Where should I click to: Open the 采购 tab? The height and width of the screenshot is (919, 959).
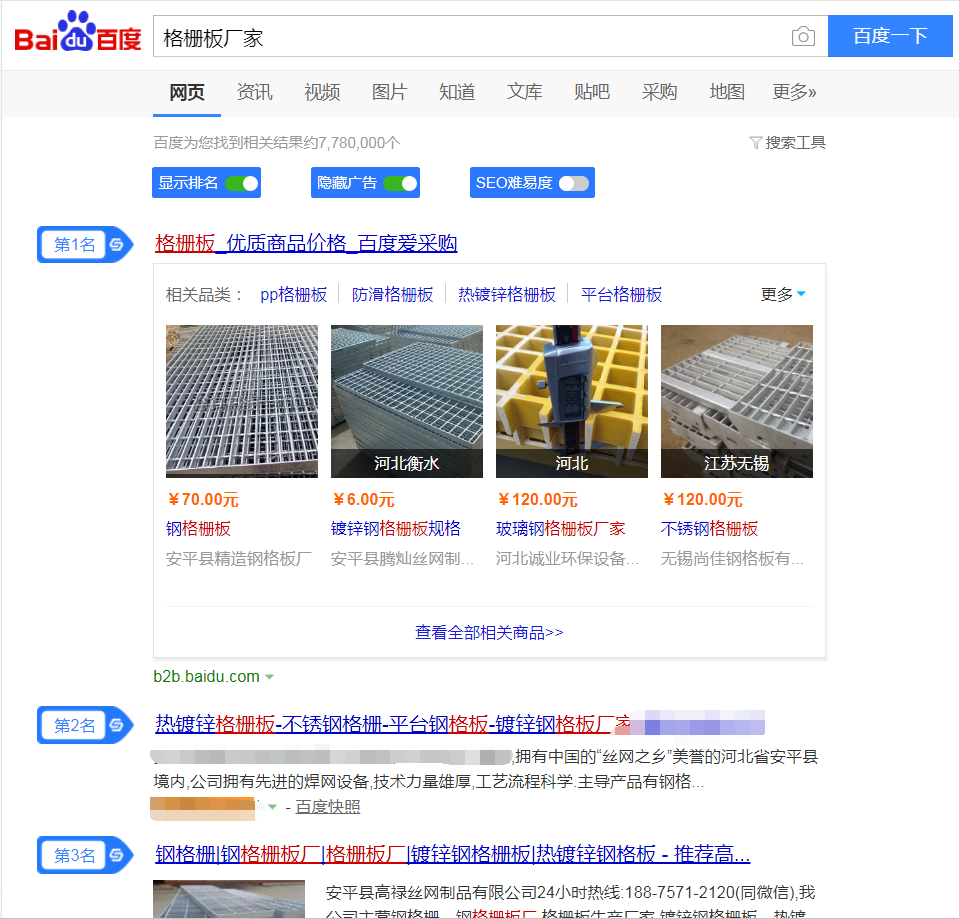tap(659, 92)
